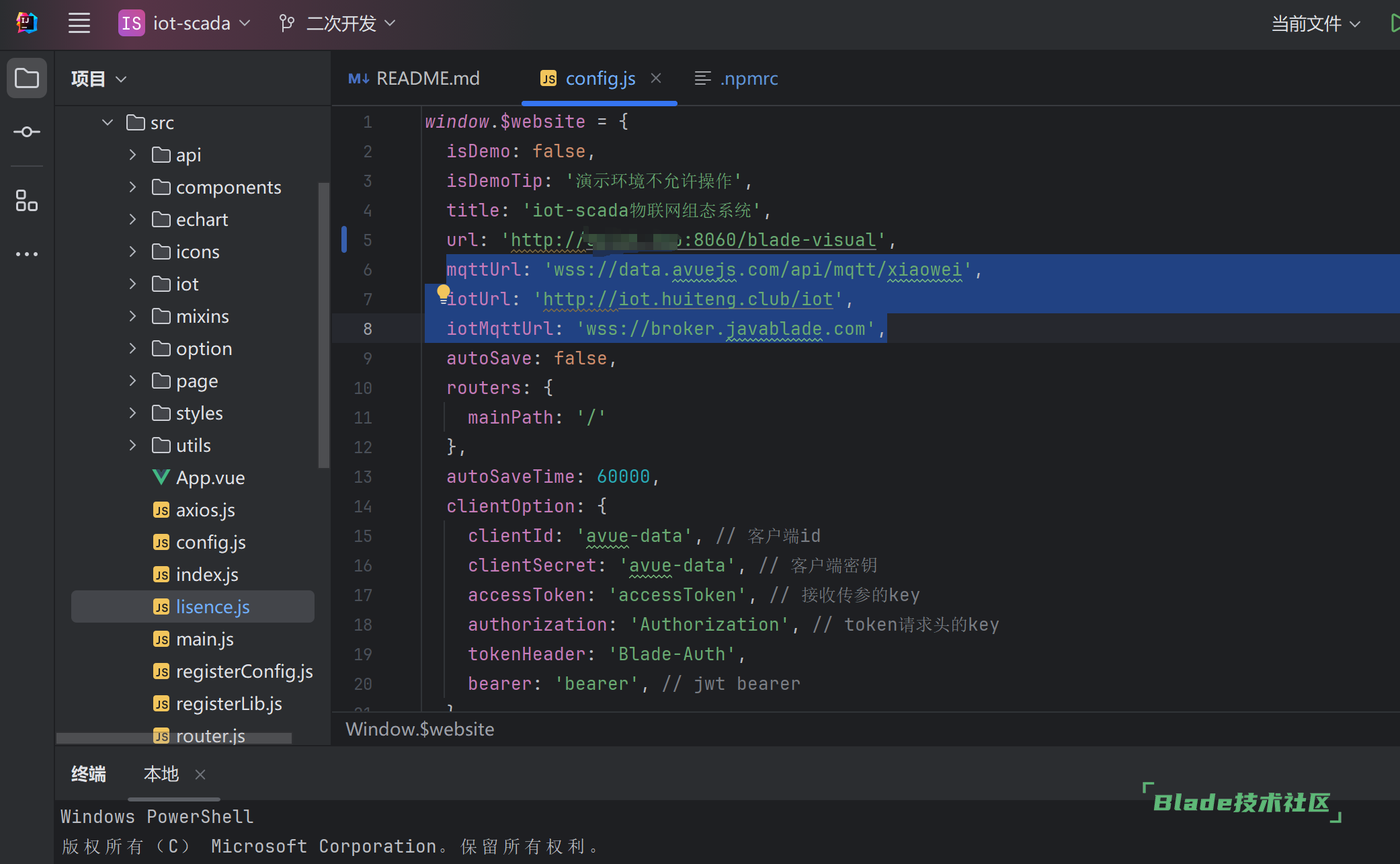Switch to the .npmrc tab
Screen dimensions: 1400x864
(737, 78)
